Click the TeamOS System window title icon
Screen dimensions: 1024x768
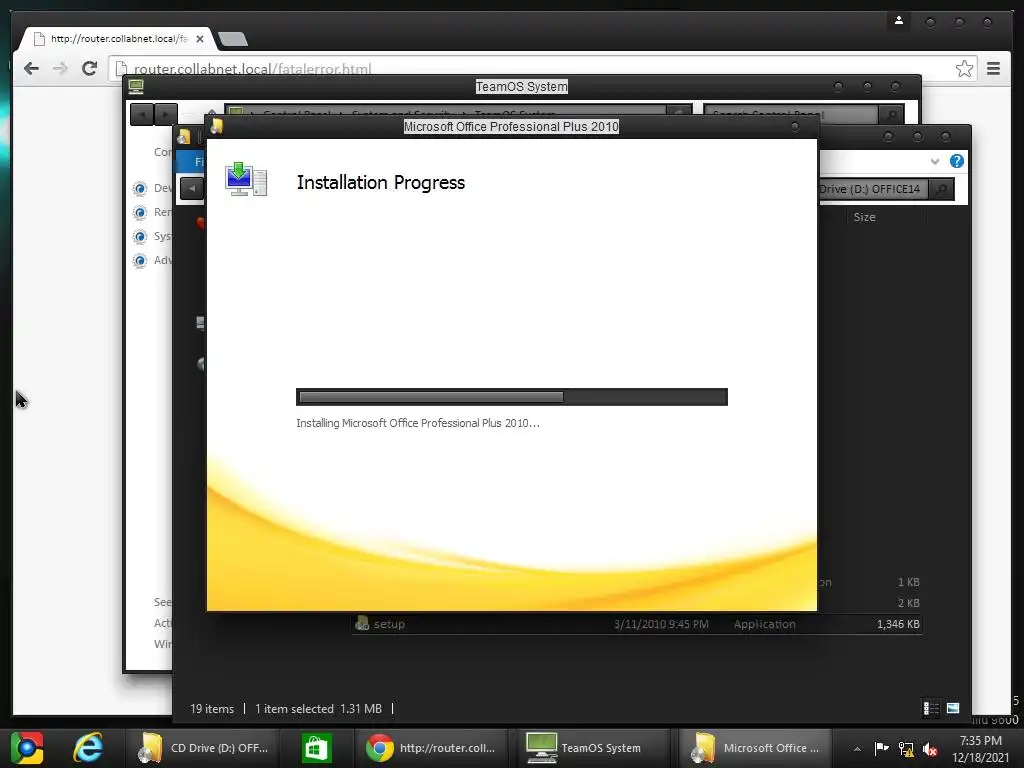136,86
